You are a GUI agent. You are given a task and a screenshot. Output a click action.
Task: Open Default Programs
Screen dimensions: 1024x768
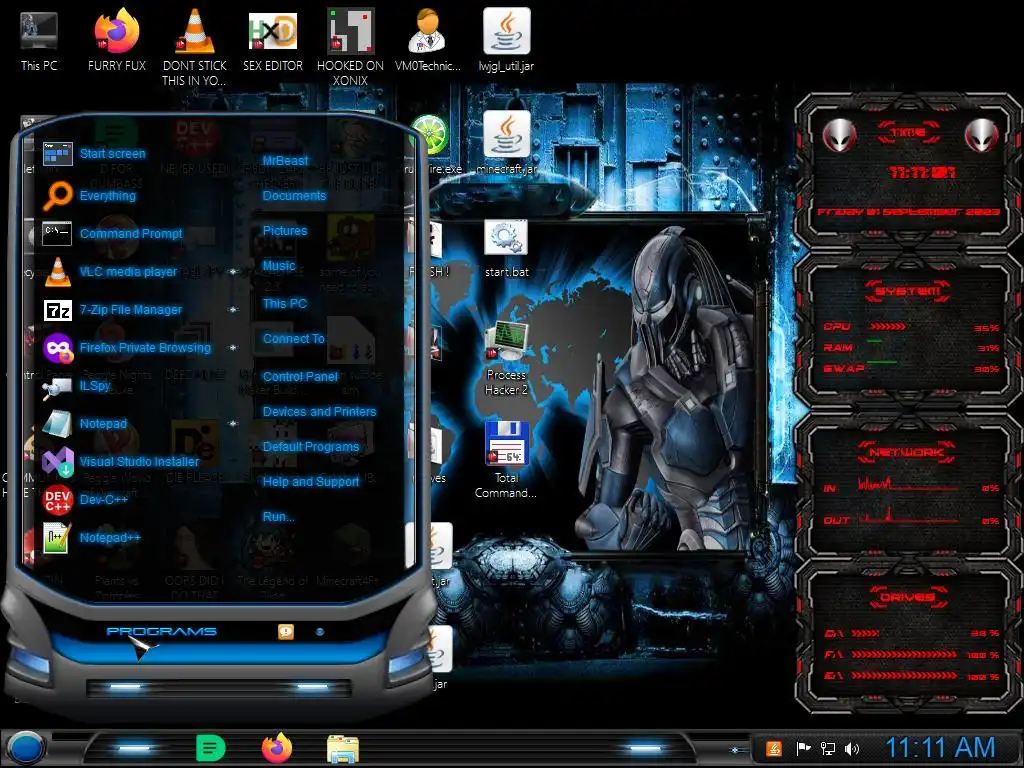[x=311, y=447]
